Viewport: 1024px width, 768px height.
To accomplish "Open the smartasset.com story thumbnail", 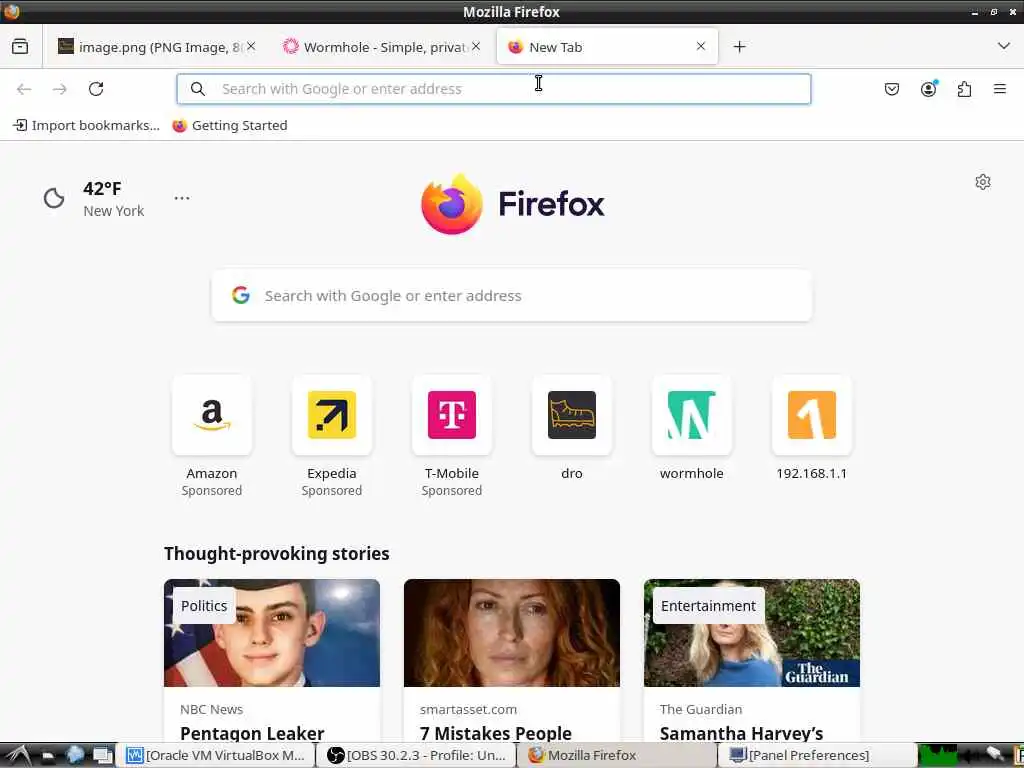I will [512, 633].
